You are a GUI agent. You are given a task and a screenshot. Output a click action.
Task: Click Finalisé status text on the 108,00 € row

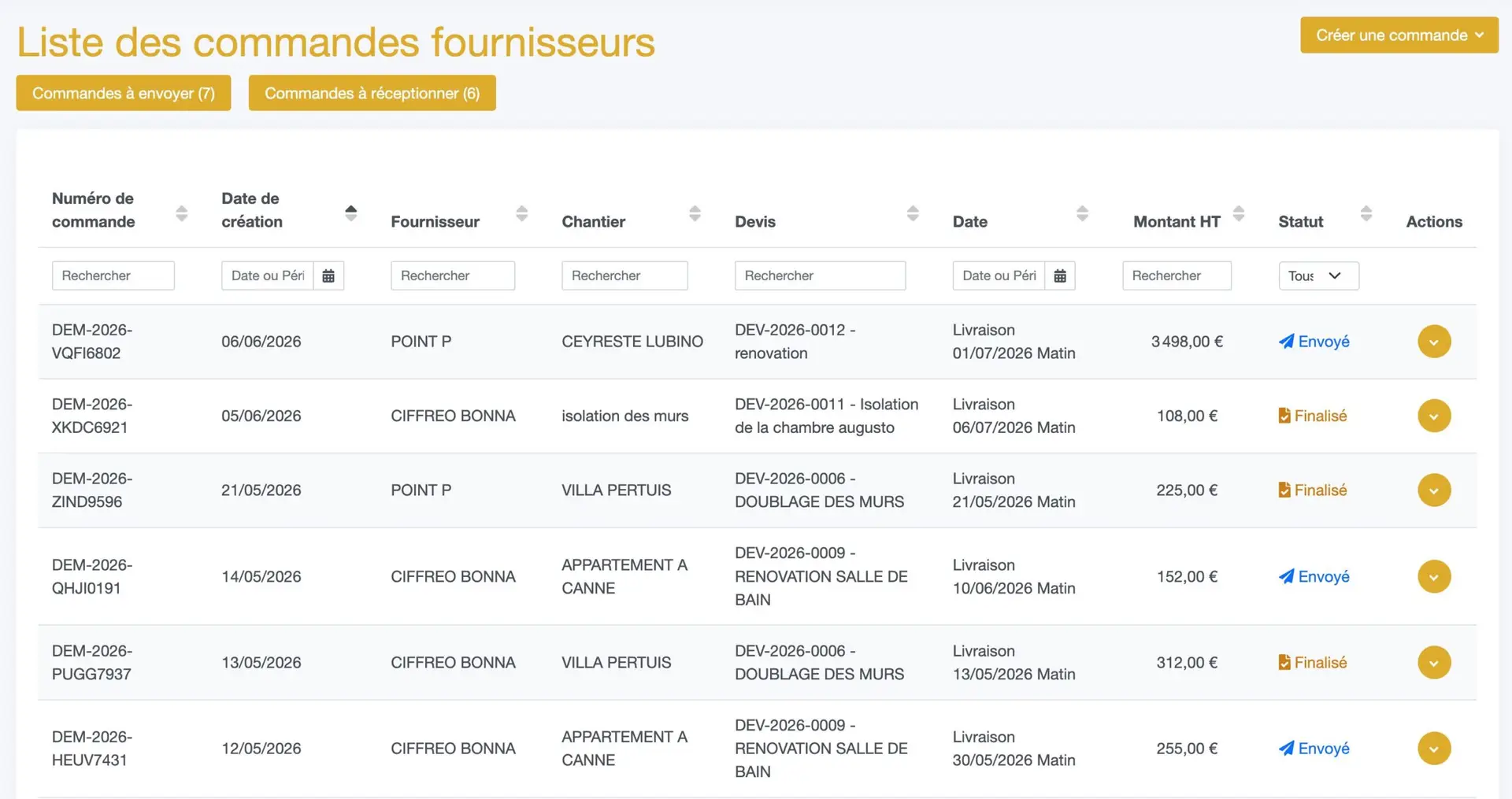click(1321, 416)
